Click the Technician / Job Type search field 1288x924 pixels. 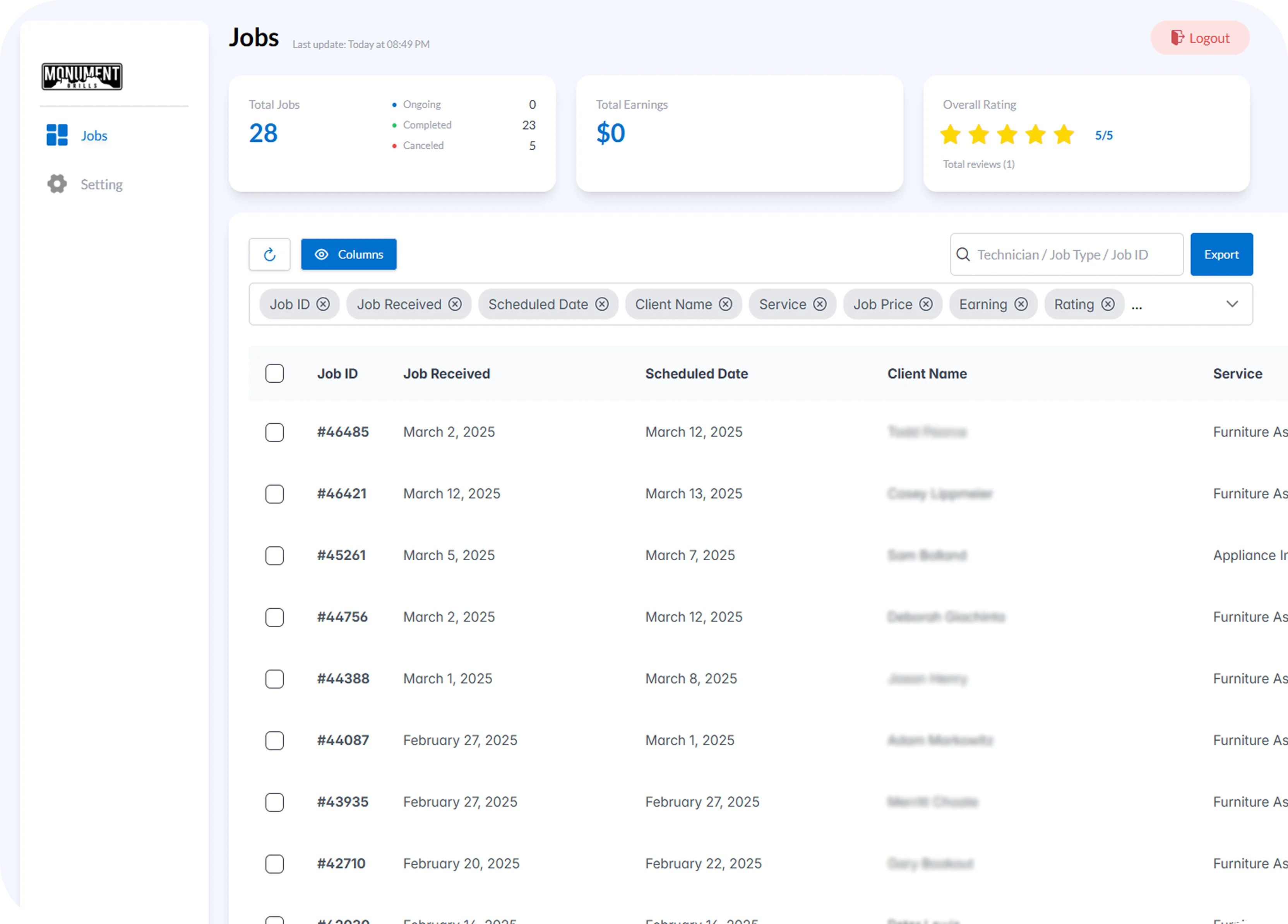click(x=1073, y=255)
